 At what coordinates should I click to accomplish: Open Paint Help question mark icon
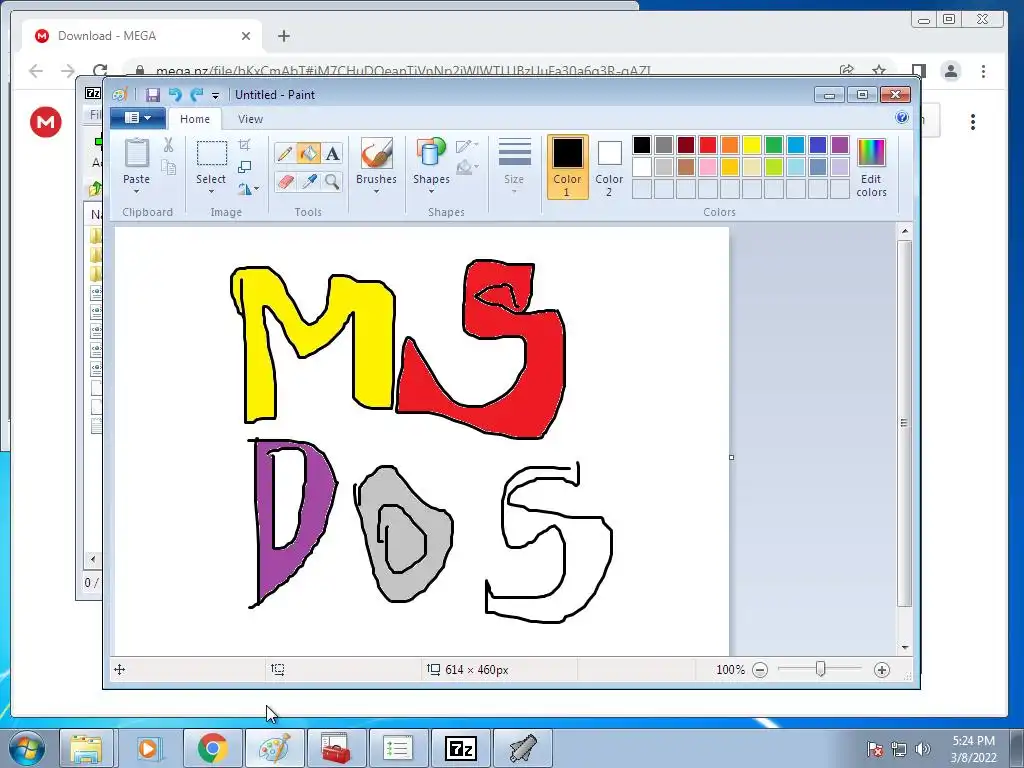point(902,118)
